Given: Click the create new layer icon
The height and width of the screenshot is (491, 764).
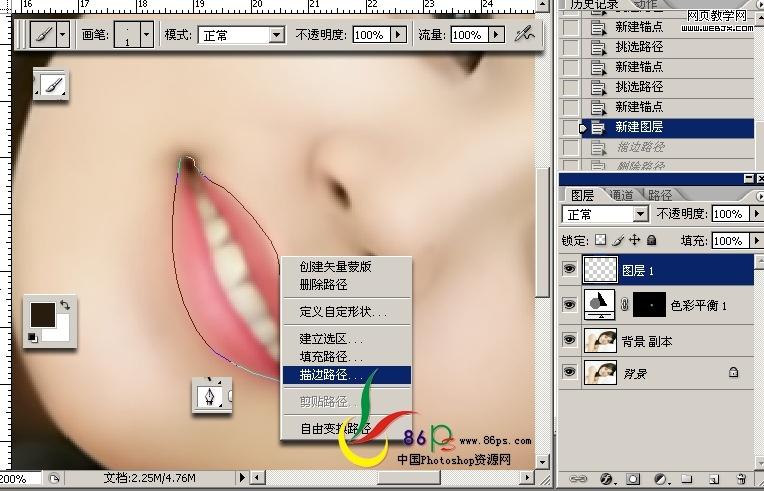Looking at the screenshot, I should (714, 479).
